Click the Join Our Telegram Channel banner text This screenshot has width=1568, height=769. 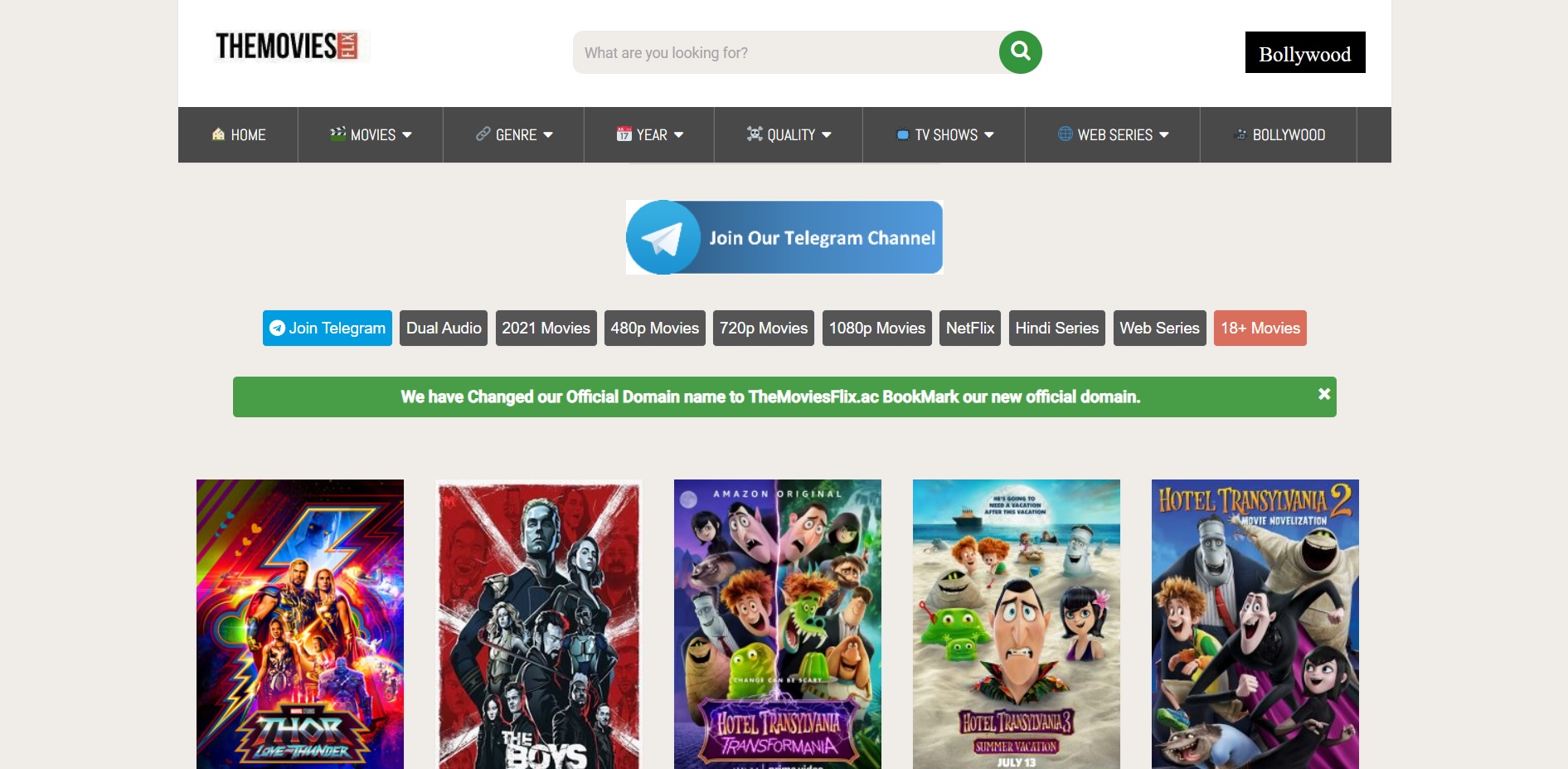[822, 238]
